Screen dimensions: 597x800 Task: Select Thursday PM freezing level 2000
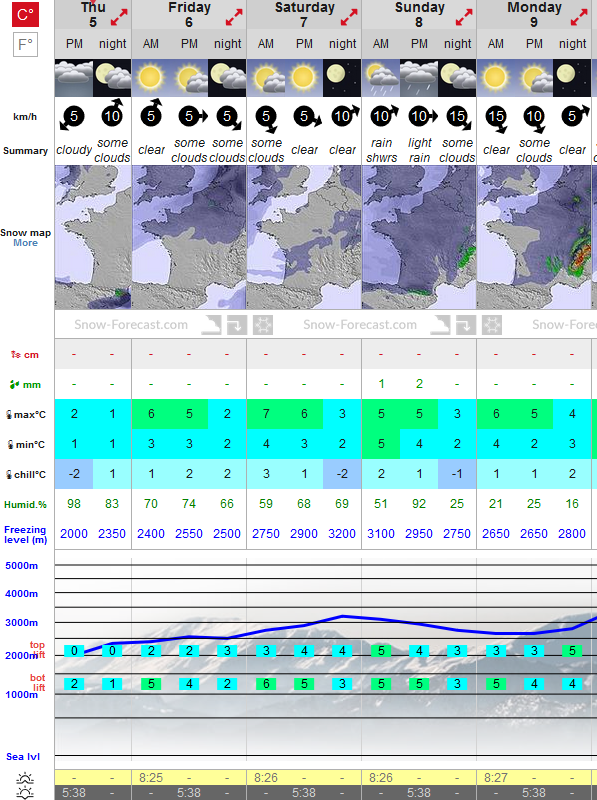(x=74, y=534)
